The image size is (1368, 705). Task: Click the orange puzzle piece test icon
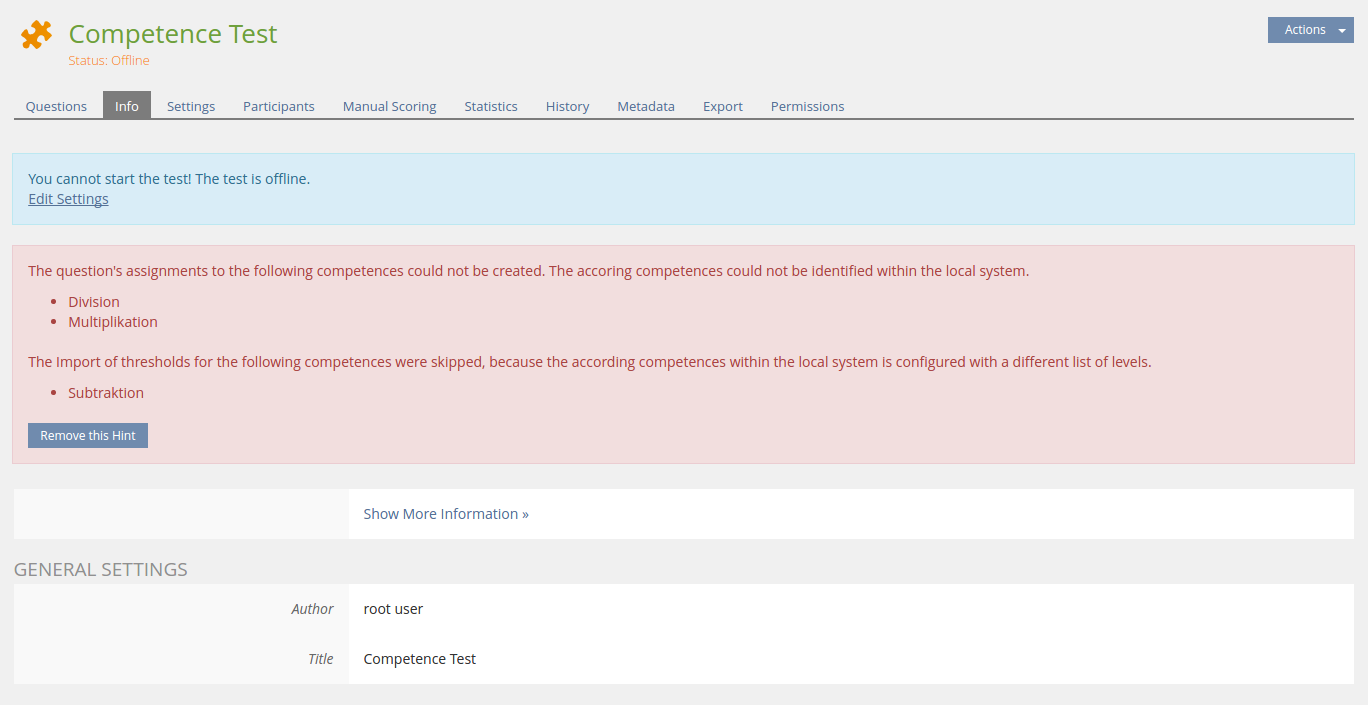point(36,35)
